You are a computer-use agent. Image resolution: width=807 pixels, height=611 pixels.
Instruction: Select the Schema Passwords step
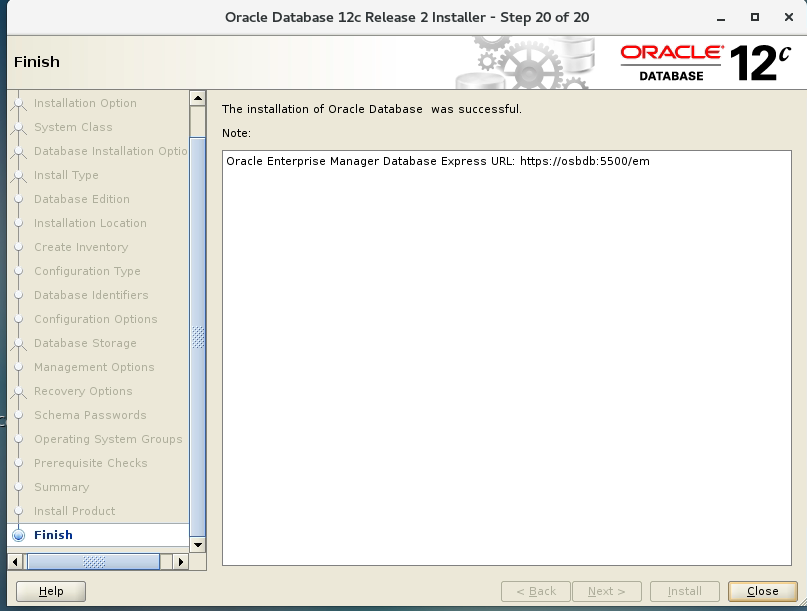point(90,415)
